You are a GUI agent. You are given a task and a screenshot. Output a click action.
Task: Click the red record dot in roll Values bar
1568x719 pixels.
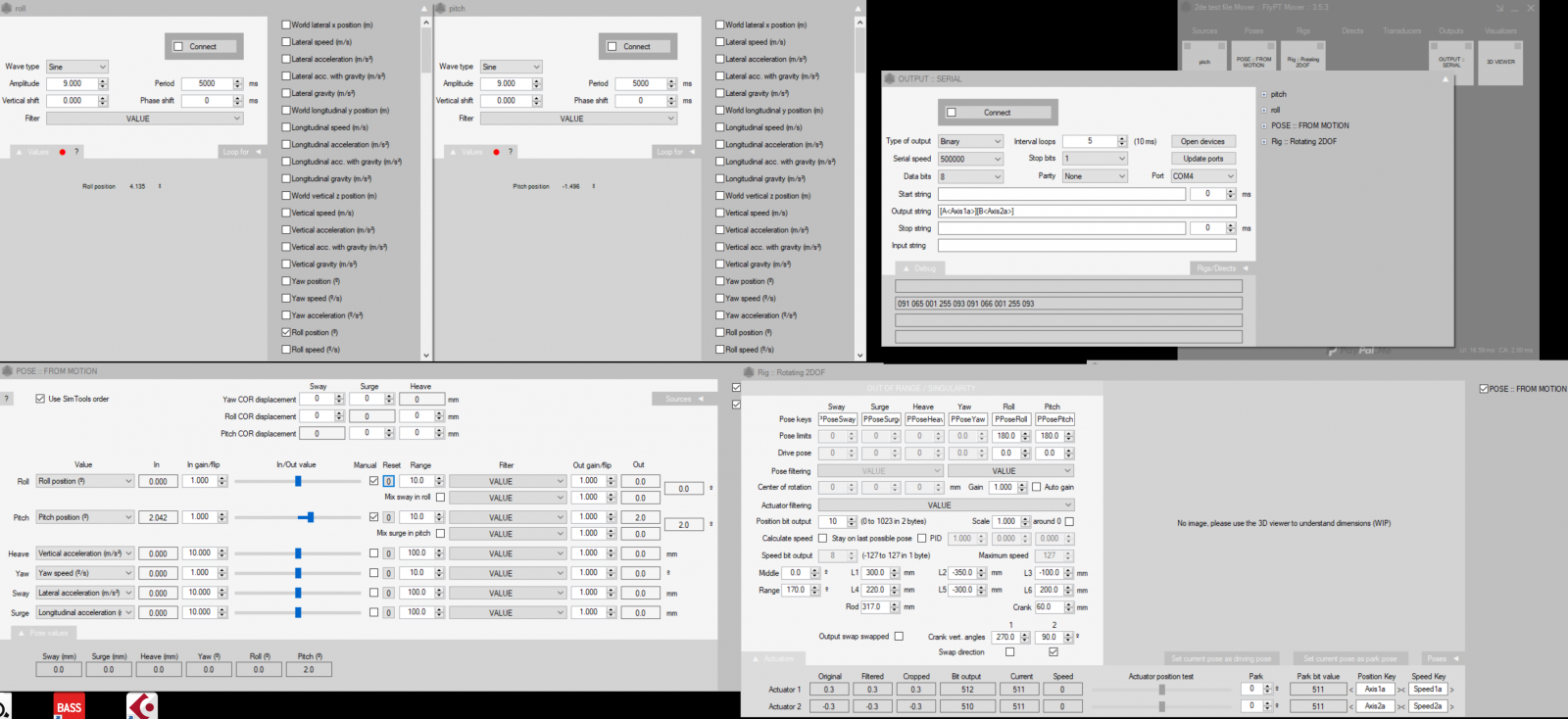[63, 152]
